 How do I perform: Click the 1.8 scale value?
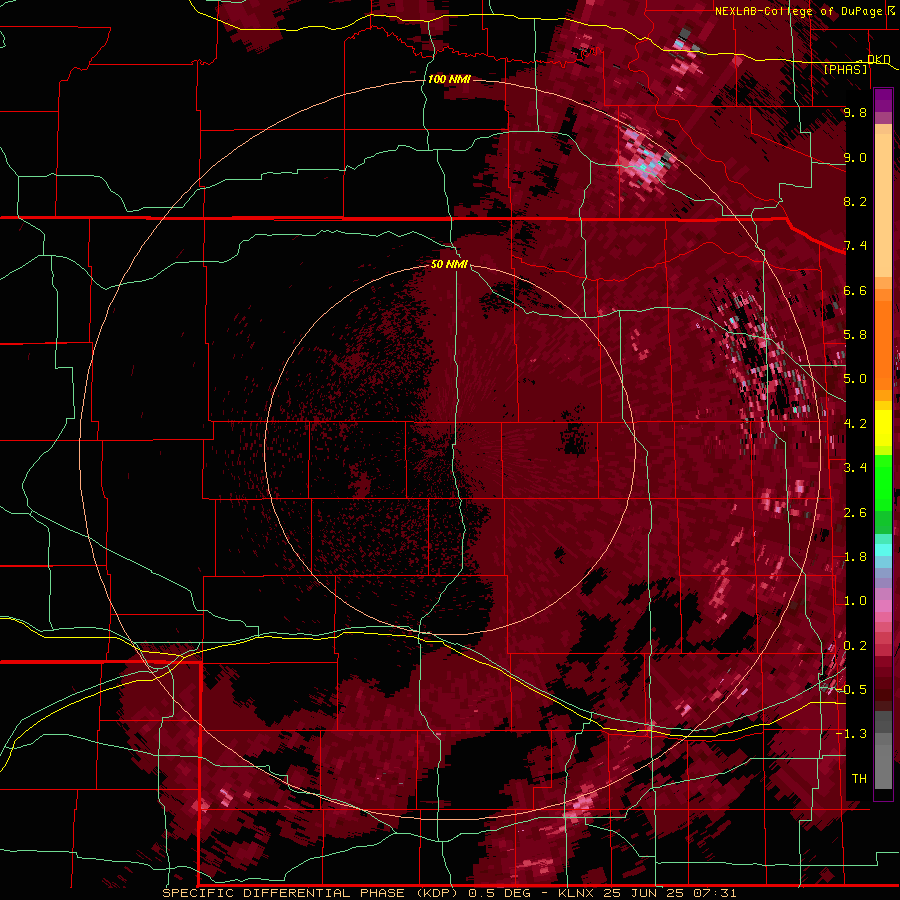point(855,557)
